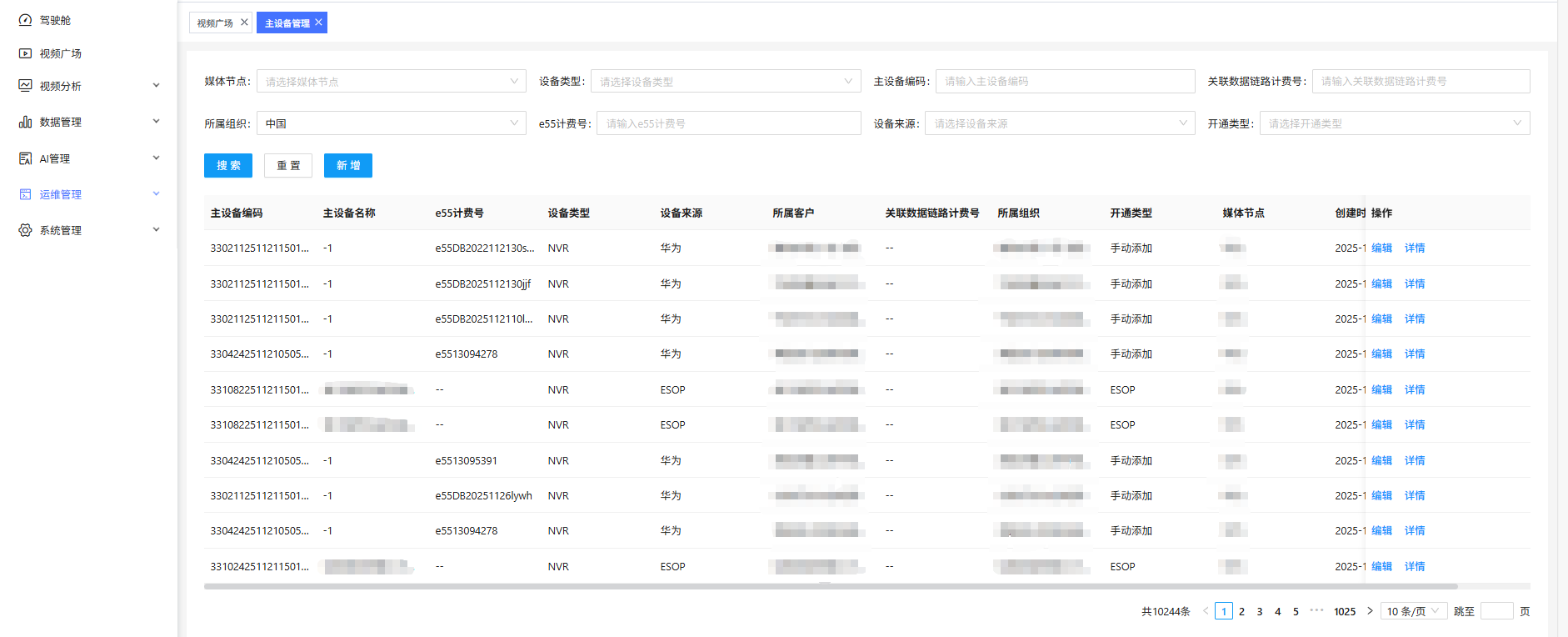Click the 运维管理 sidebar icon
The image size is (1568, 637).
25,194
